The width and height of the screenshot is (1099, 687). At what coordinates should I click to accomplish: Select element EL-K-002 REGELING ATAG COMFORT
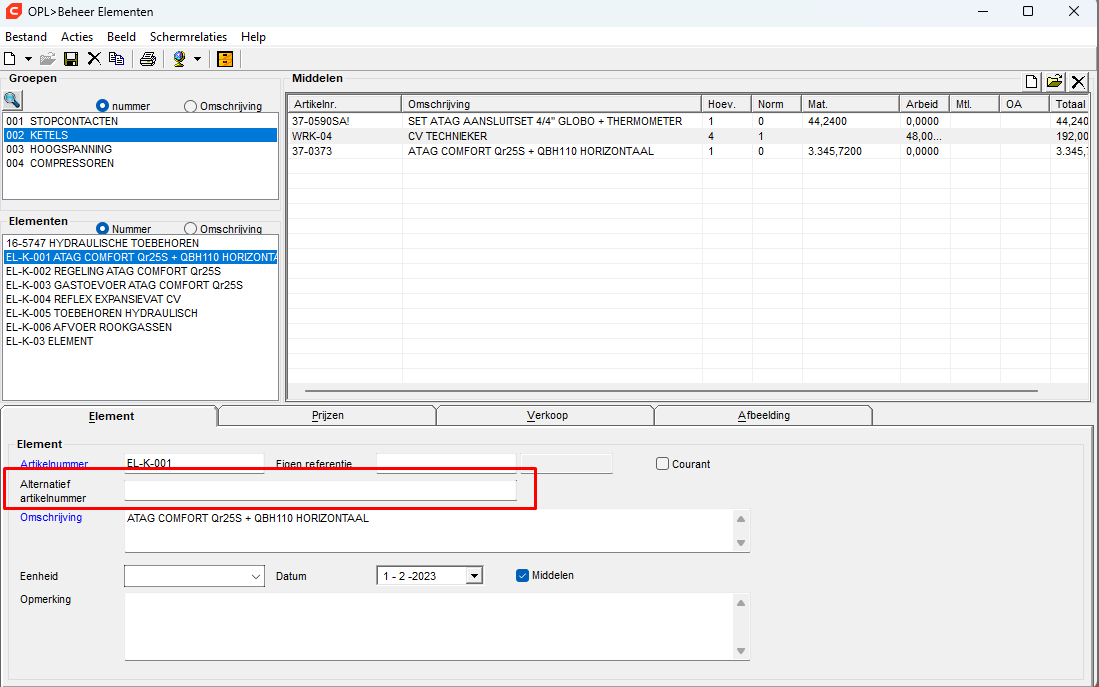tap(140, 271)
